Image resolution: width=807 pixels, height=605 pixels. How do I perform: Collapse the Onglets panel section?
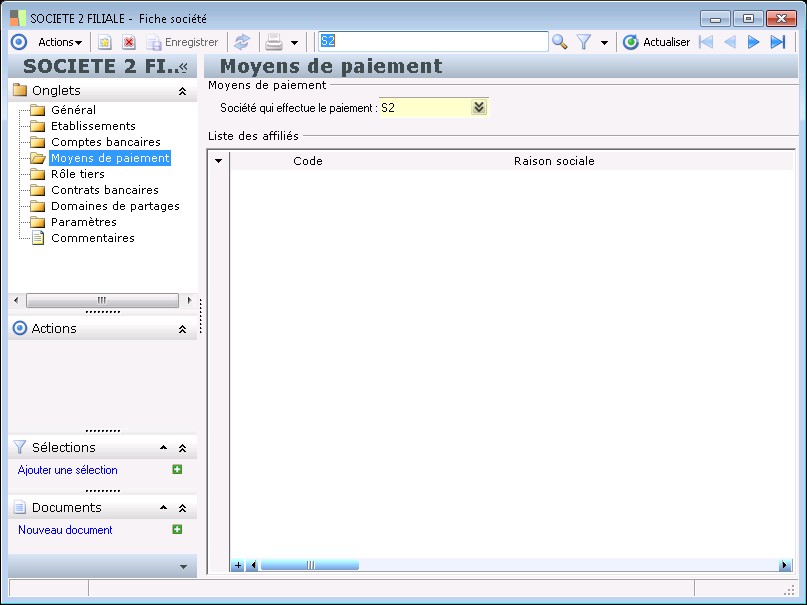(x=182, y=91)
